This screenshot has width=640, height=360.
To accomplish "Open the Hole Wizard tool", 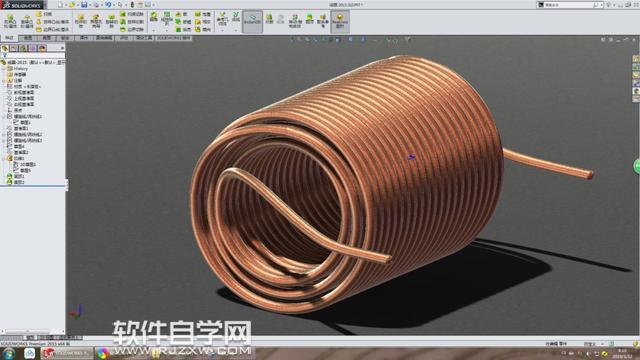I will 96,21.
